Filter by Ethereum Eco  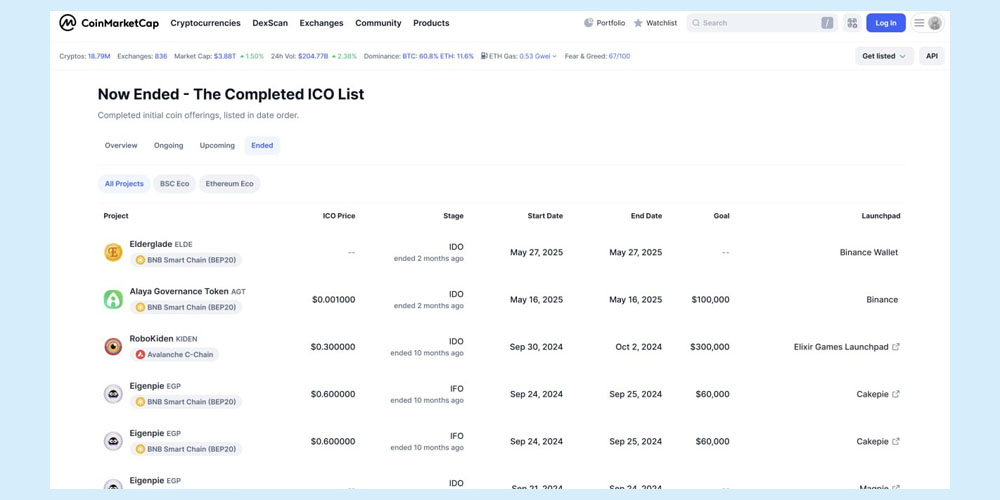[x=230, y=184]
